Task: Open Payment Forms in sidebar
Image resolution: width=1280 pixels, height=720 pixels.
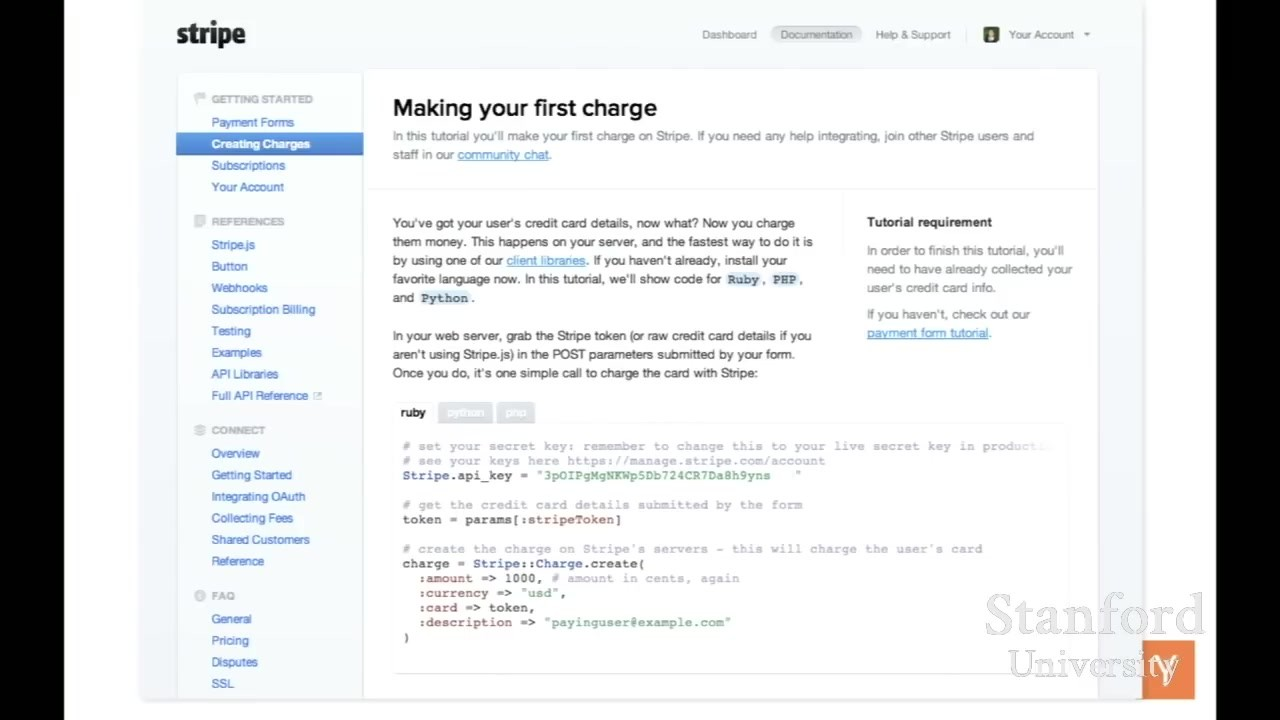Action: pos(252,122)
